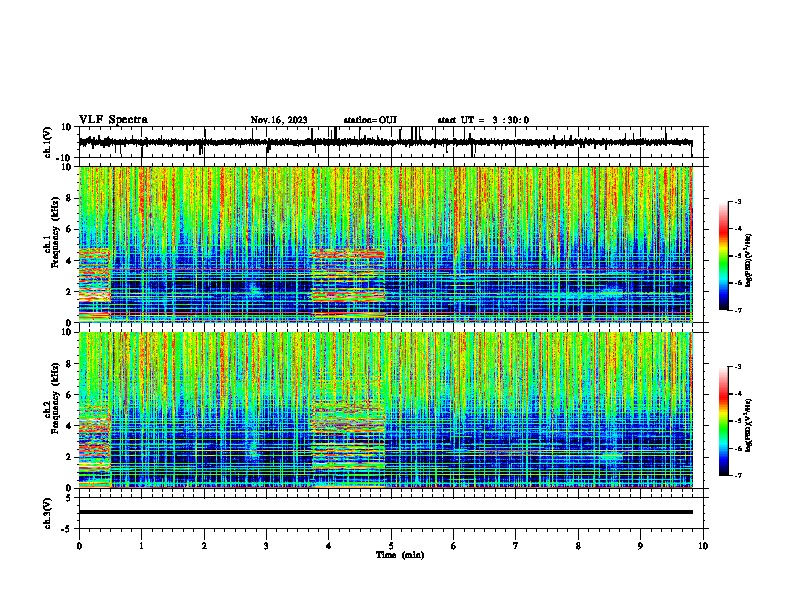The height and width of the screenshot is (612, 792).
Task: Click the ch.2 "Frequency (kHz)" axis label
Action: [x=55, y=399]
